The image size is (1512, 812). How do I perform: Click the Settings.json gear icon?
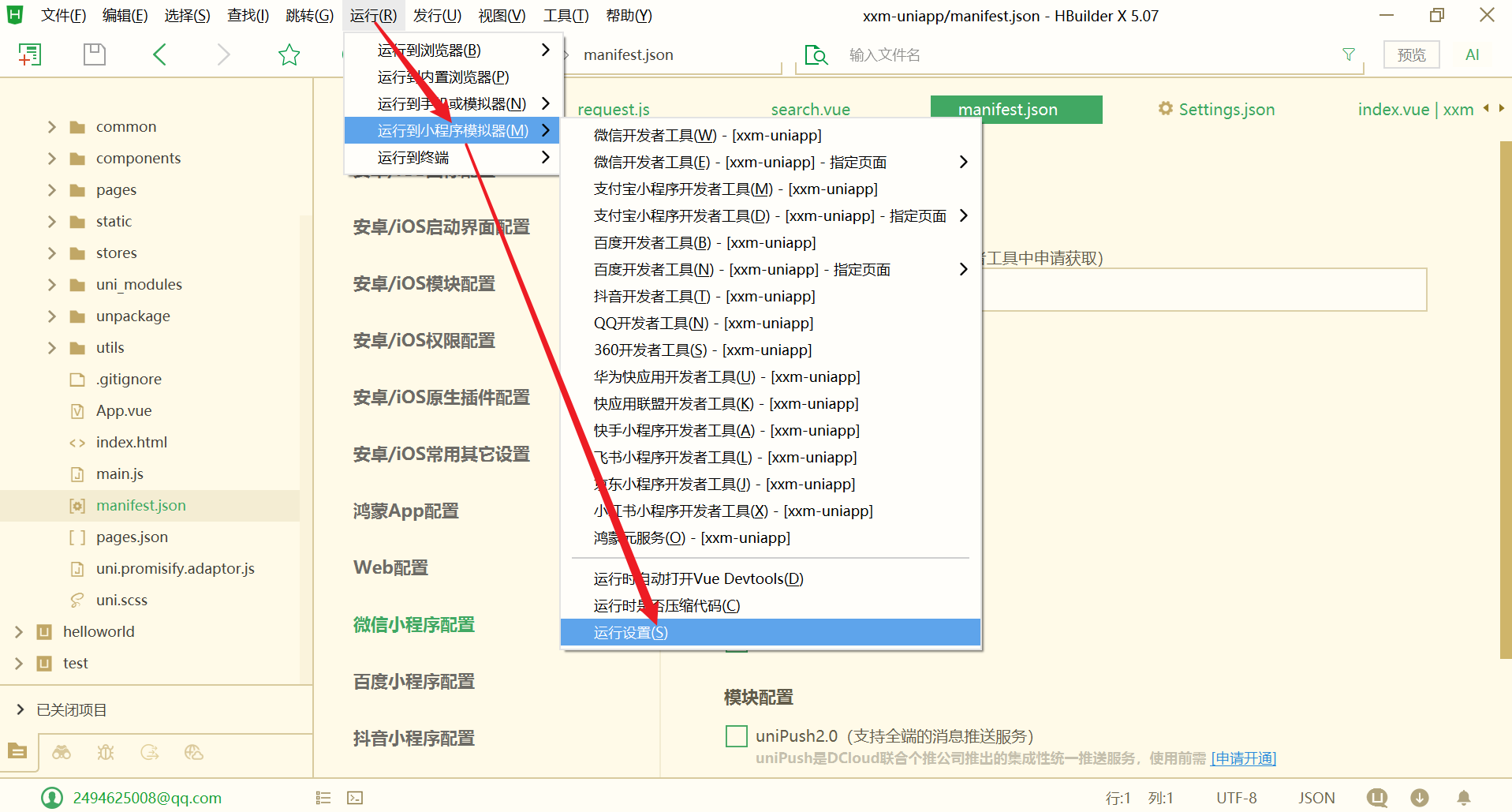point(1165,108)
